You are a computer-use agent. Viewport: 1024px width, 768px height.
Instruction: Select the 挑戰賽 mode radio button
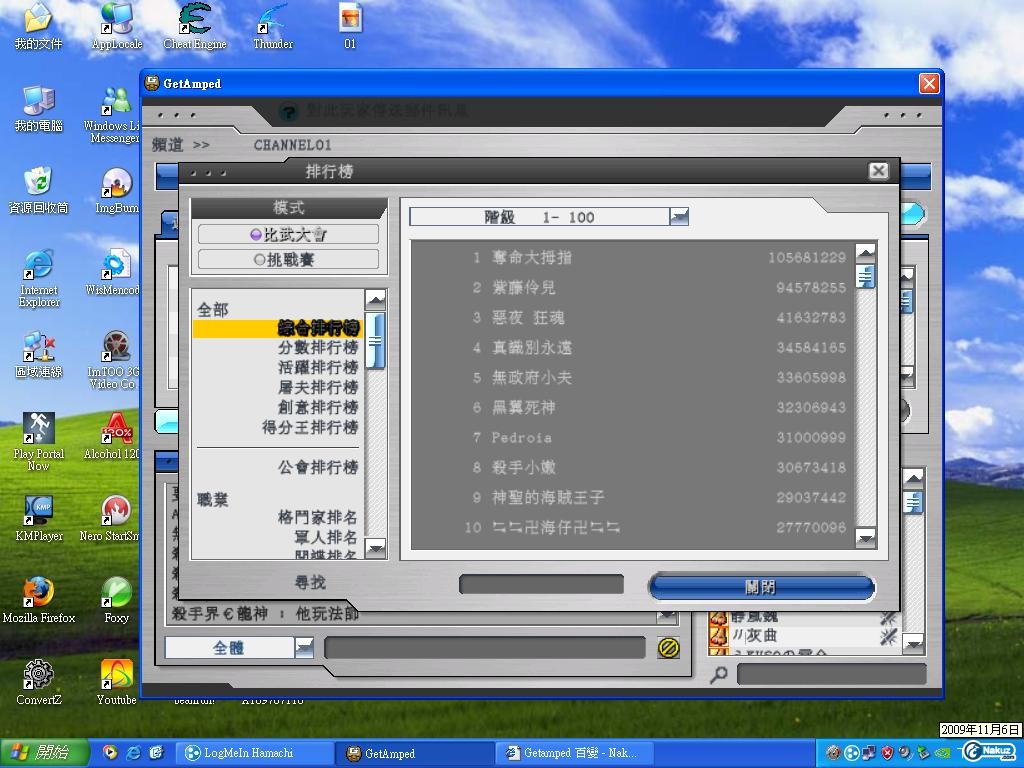coord(288,259)
